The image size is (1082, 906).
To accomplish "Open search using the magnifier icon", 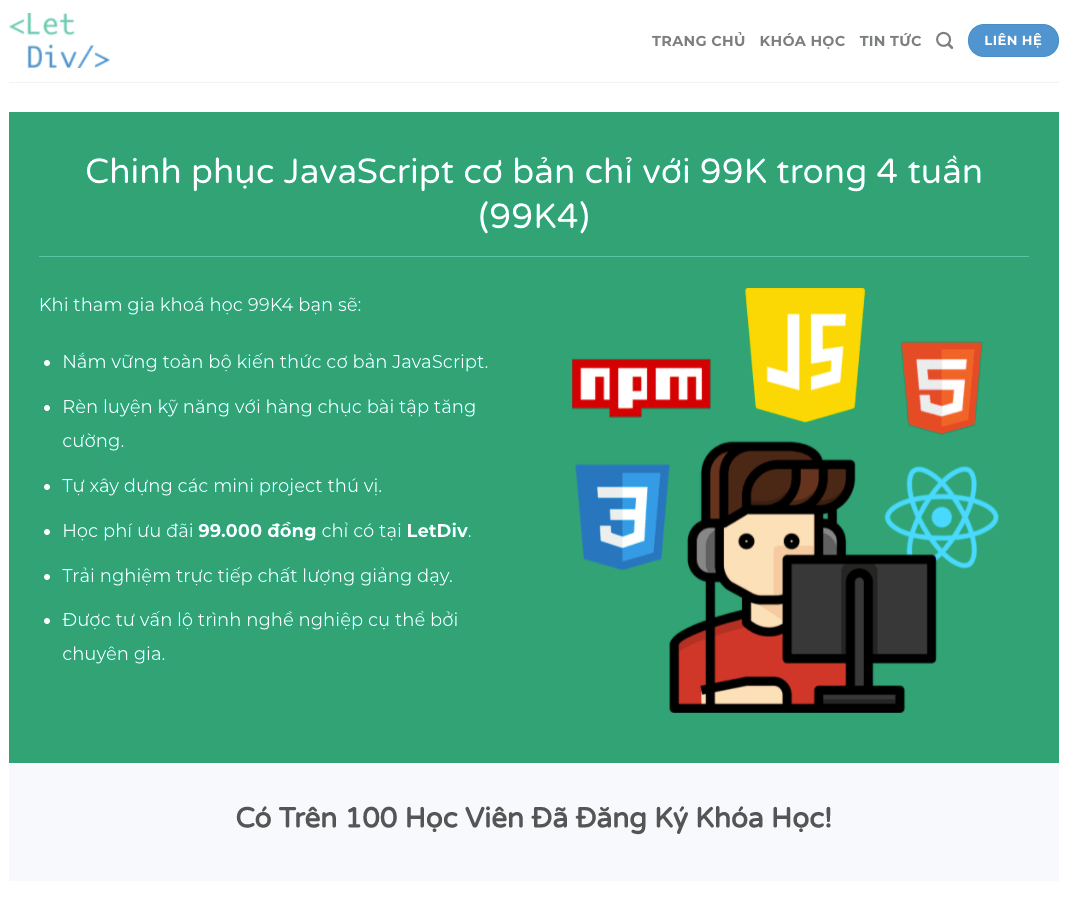I will pyautogui.click(x=944, y=40).
